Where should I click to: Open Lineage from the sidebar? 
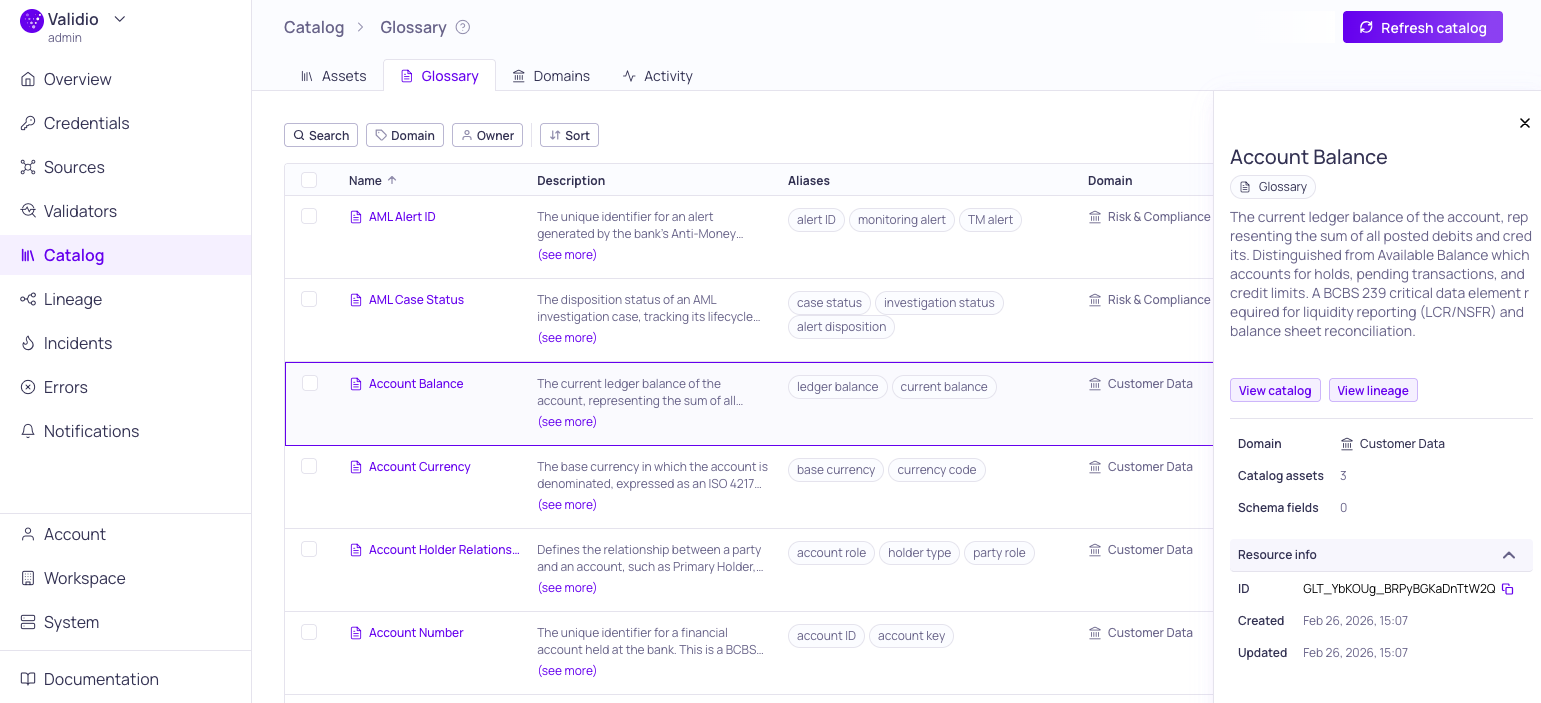72,299
